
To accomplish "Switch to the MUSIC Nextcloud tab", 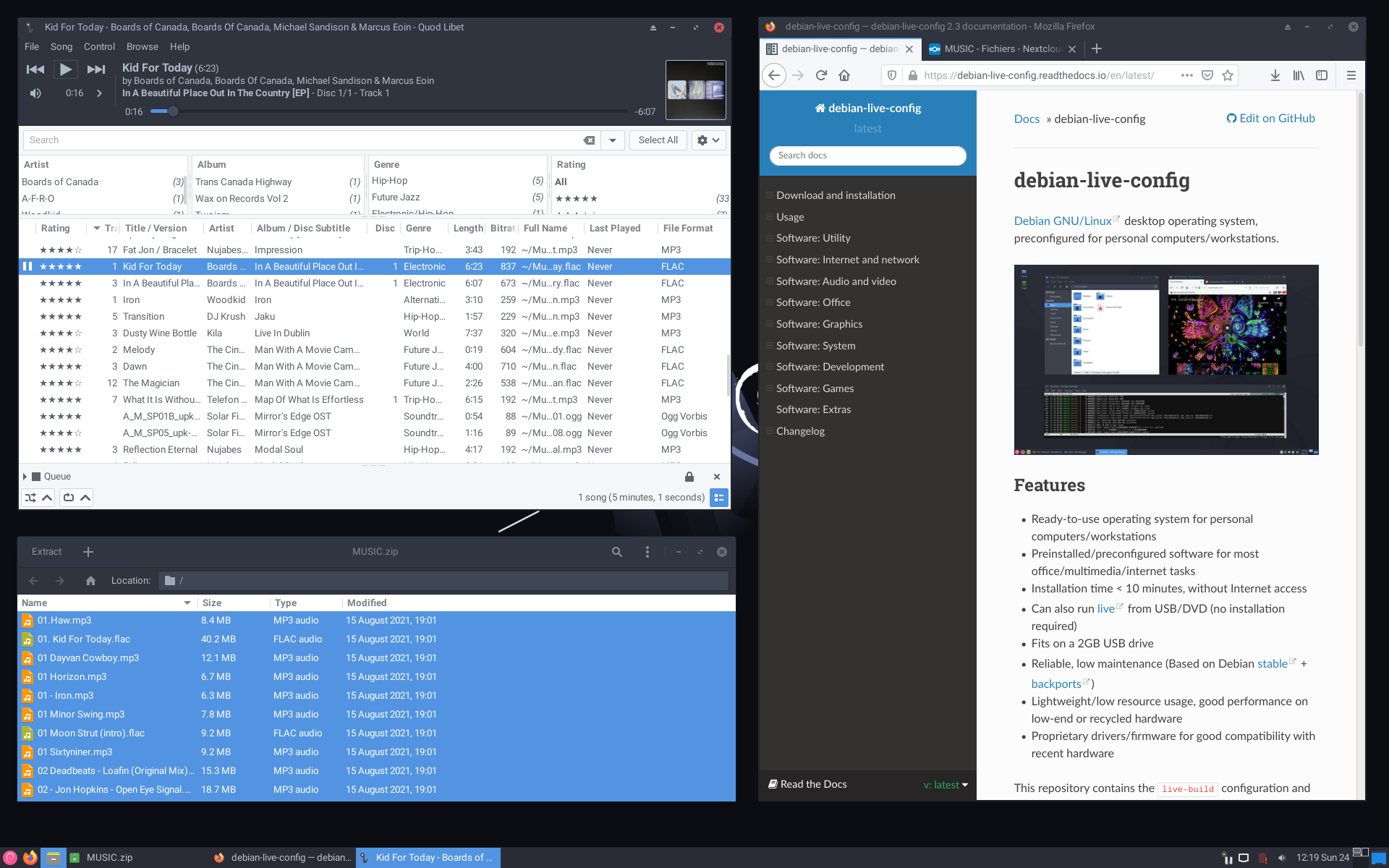I will [1002, 48].
